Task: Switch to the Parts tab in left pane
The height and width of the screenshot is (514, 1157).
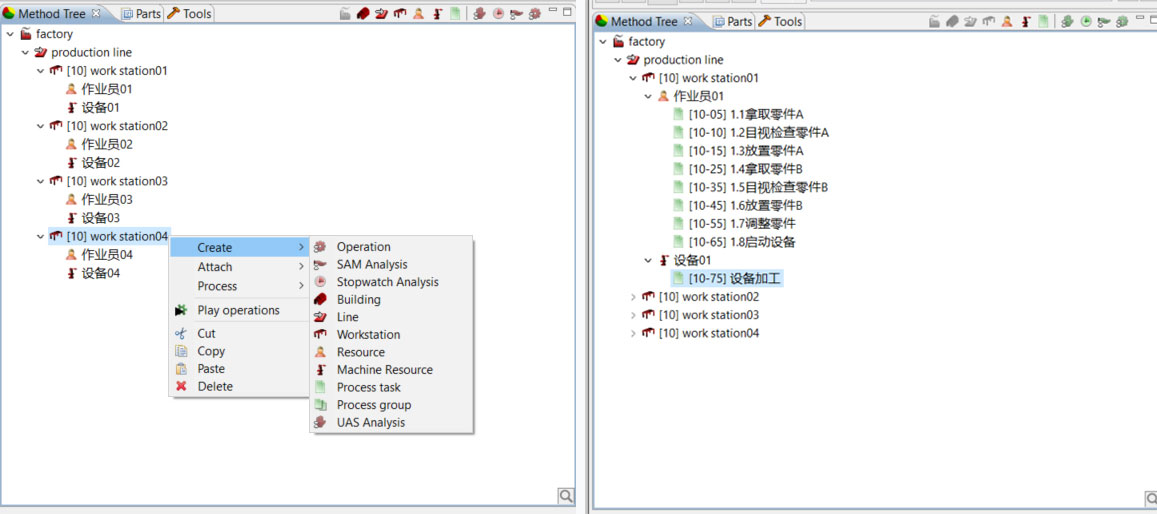Action: pos(142,14)
